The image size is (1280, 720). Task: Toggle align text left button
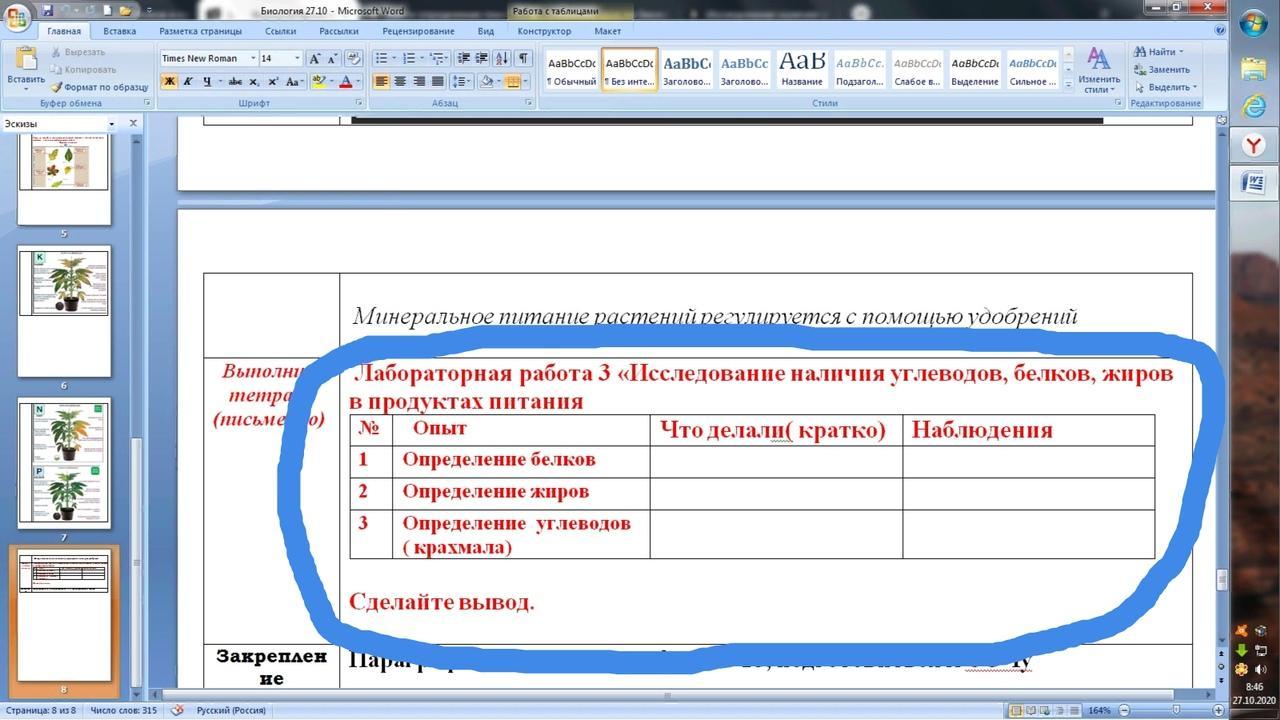pyautogui.click(x=382, y=82)
